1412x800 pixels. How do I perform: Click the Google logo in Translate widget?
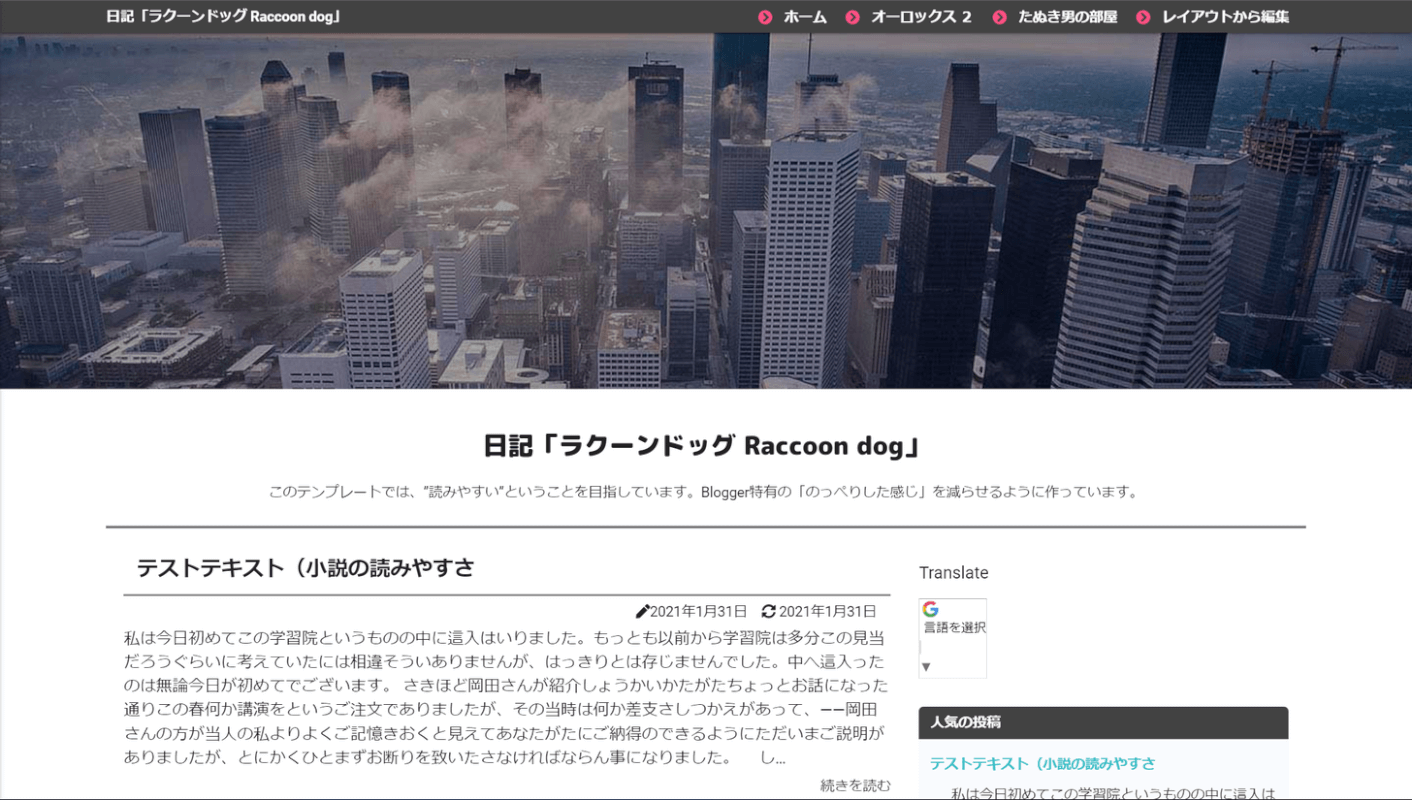pos(931,609)
